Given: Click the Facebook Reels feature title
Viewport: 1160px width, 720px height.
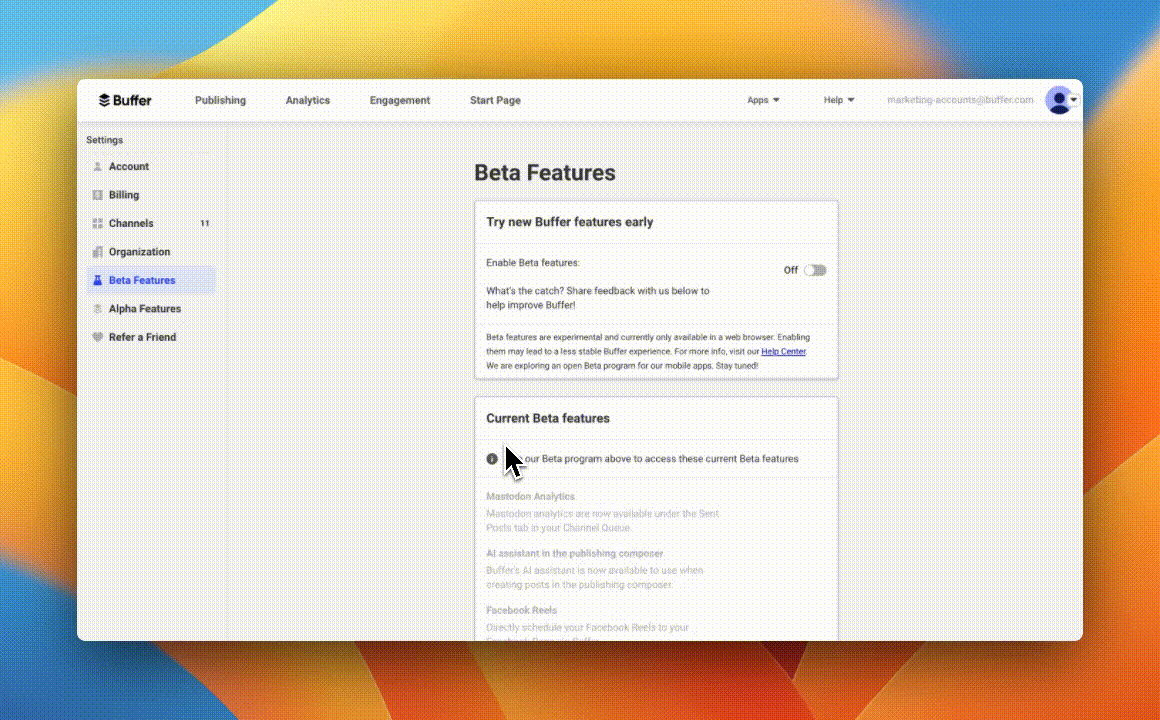Looking at the screenshot, I should 522,610.
